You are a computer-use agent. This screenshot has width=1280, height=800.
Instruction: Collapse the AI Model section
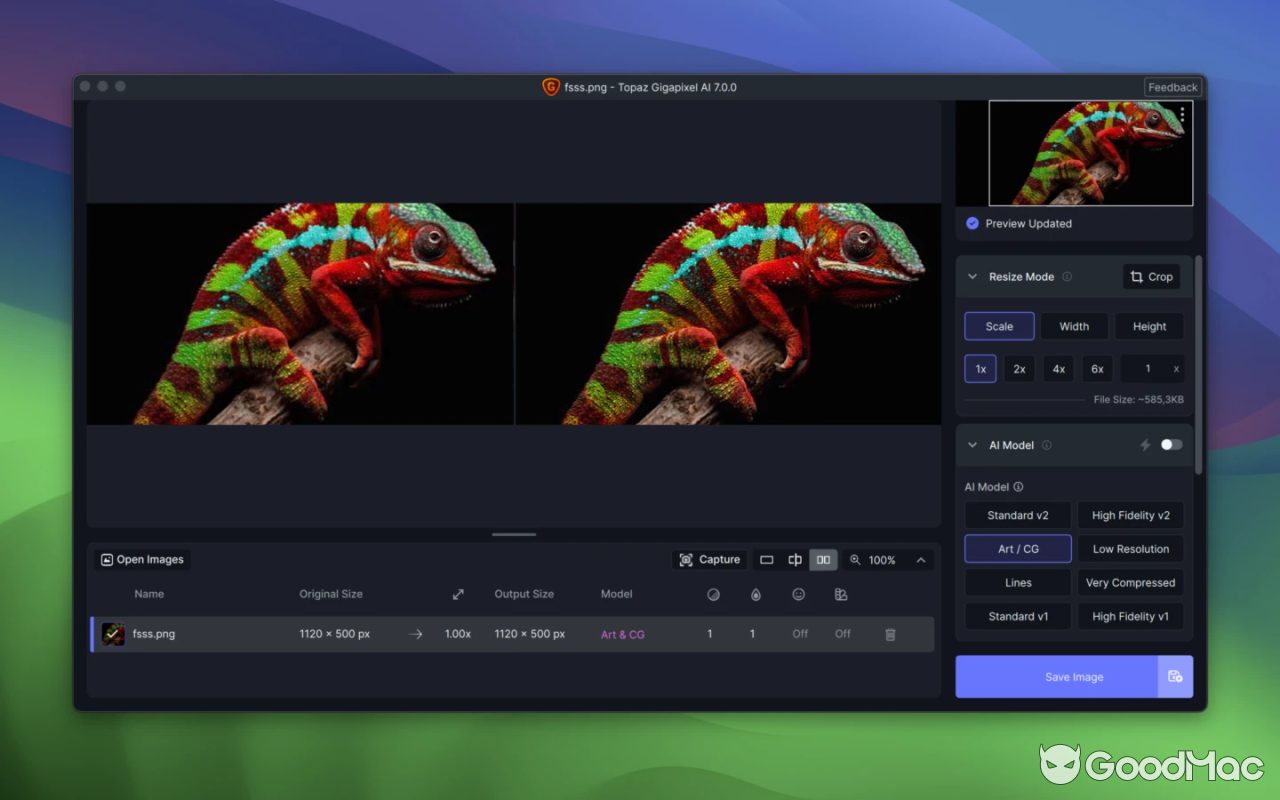[x=972, y=445]
